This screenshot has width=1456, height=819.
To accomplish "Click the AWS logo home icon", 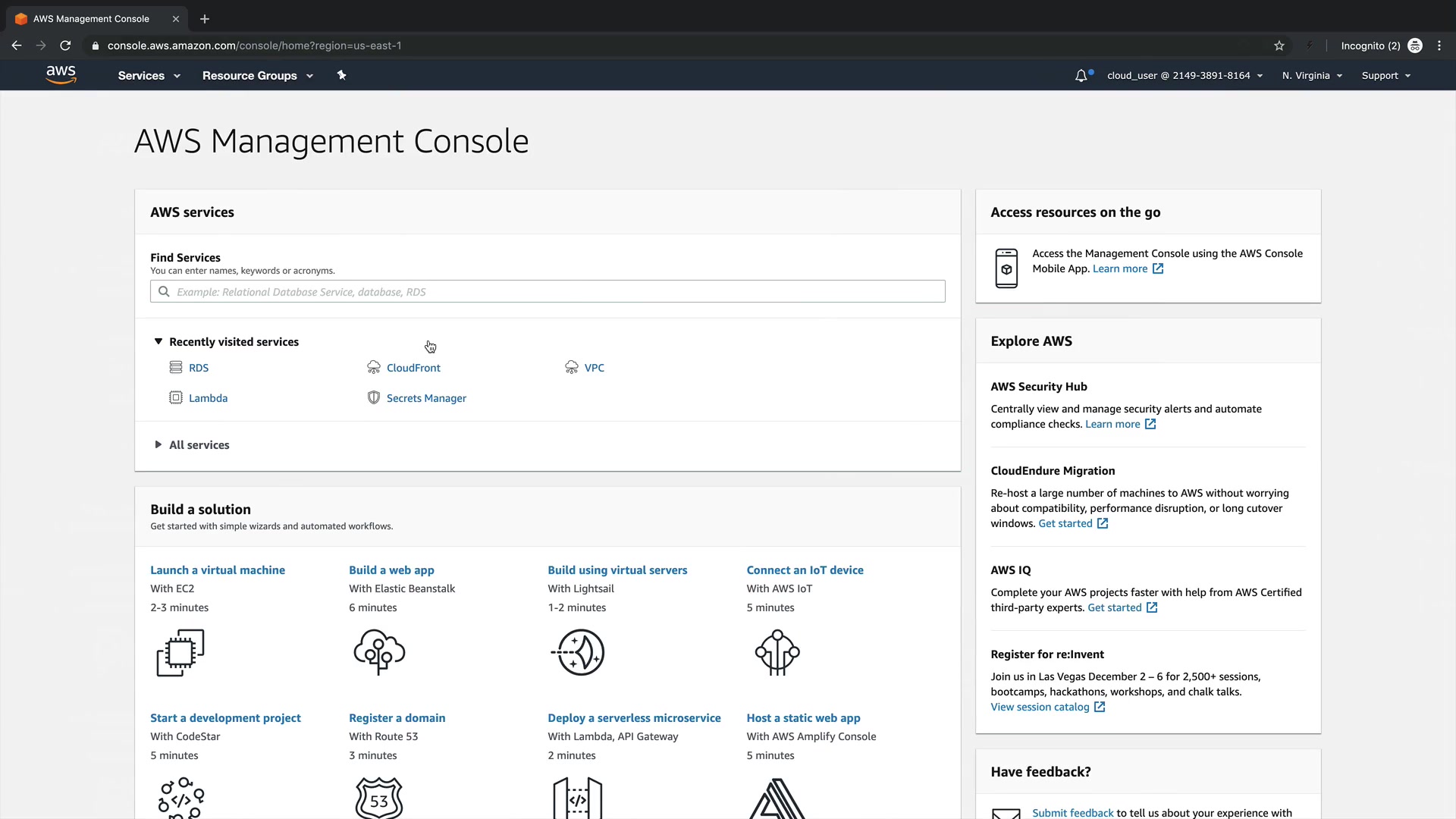I will tap(61, 74).
